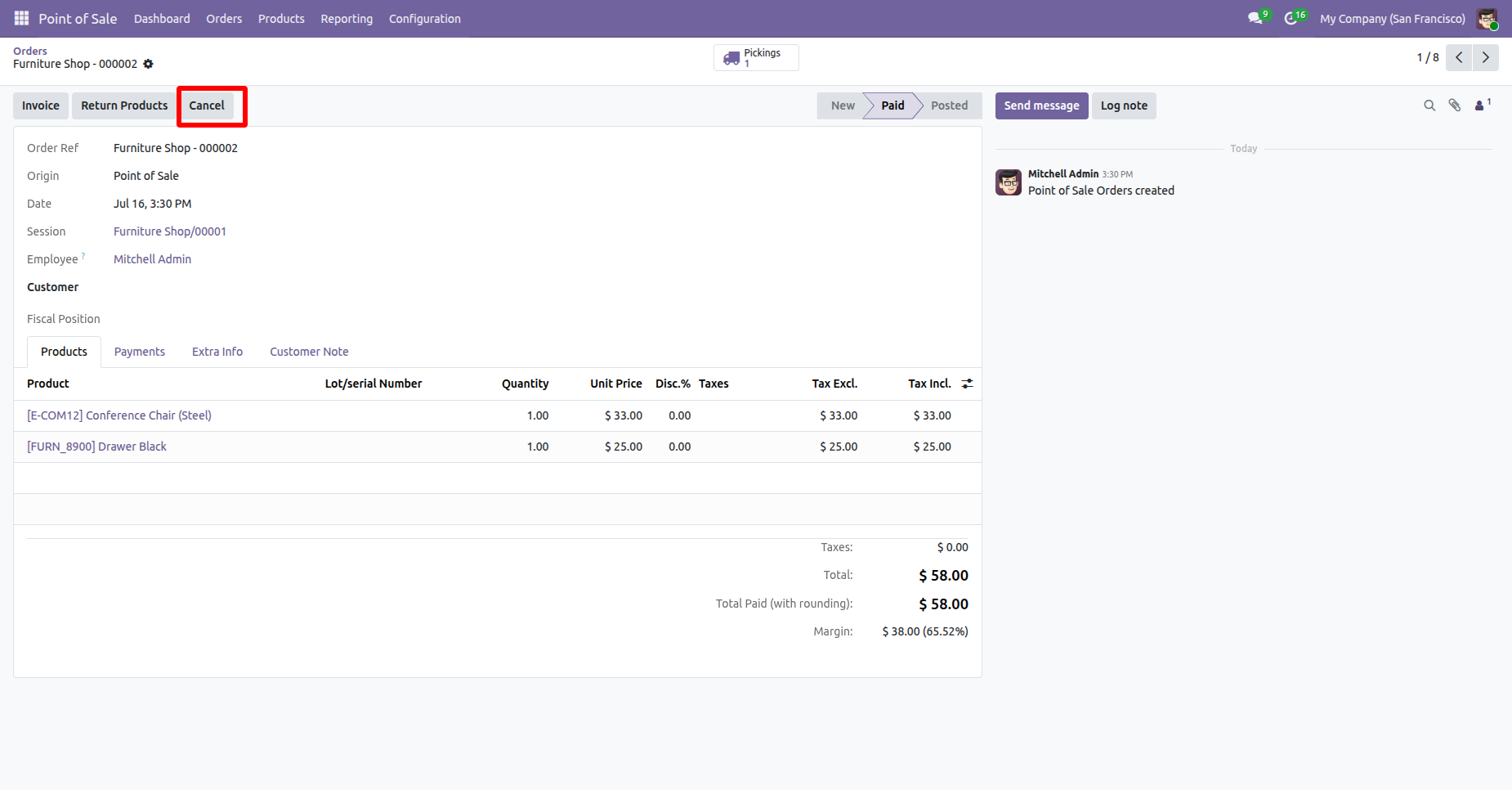Image resolution: width=1512 pixels, height=790 pixels.
Task: Sort by Unit Price column header
Action: [616, 384]
